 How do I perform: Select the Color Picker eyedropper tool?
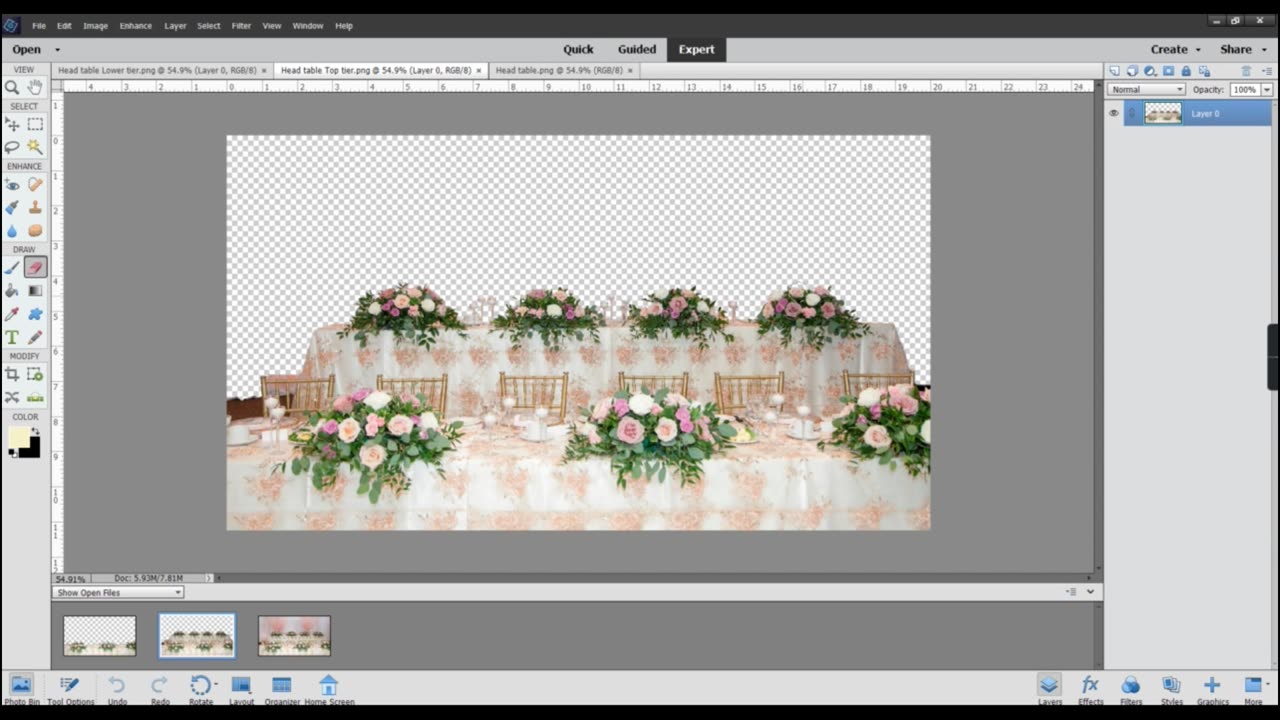point(12,314)
